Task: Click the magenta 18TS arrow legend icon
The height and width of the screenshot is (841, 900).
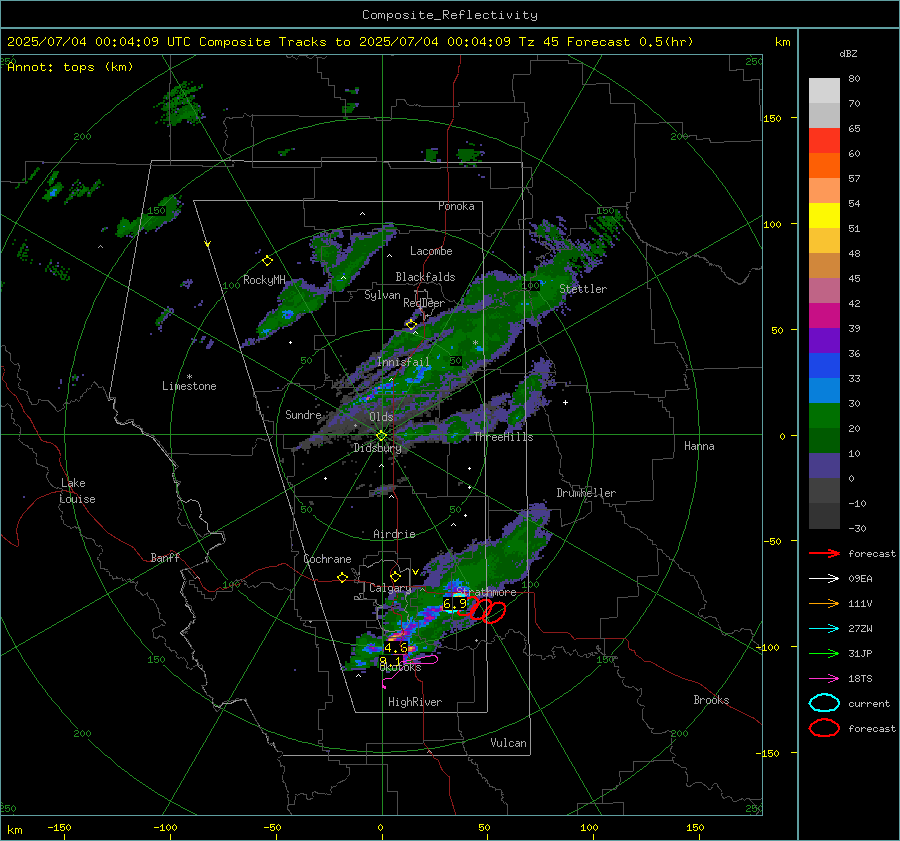Action: (824, 679)
